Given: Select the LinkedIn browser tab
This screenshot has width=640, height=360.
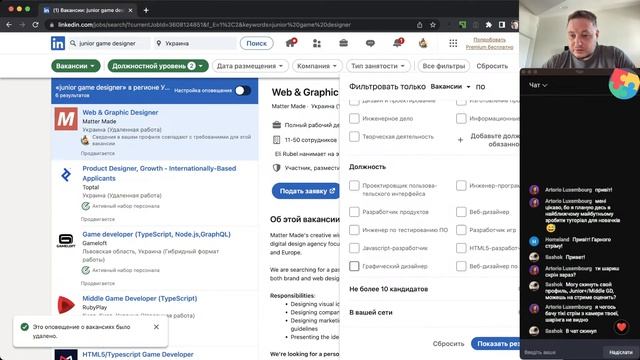Looking at the screenshot, I should click(x=88, y=10).
